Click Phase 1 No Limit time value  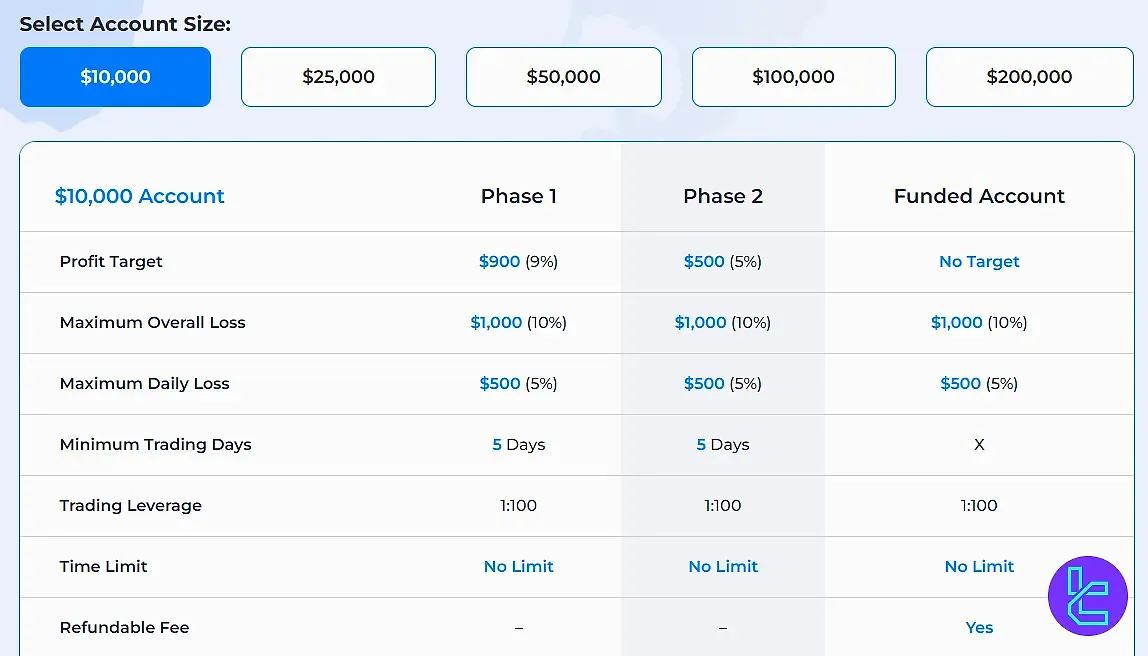(x=518, y=567)
